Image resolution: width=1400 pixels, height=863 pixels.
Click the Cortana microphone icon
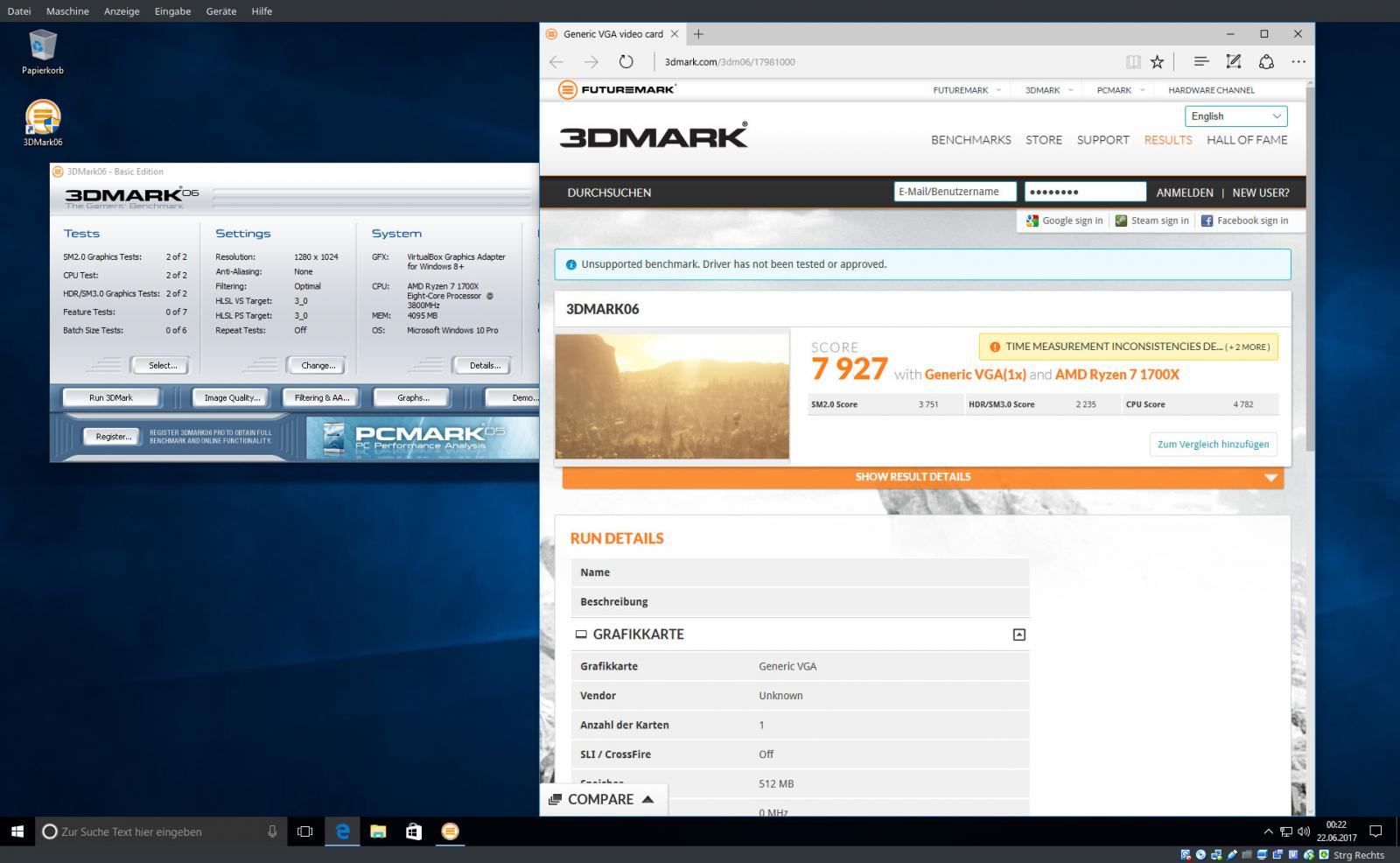tap(272, 831)
